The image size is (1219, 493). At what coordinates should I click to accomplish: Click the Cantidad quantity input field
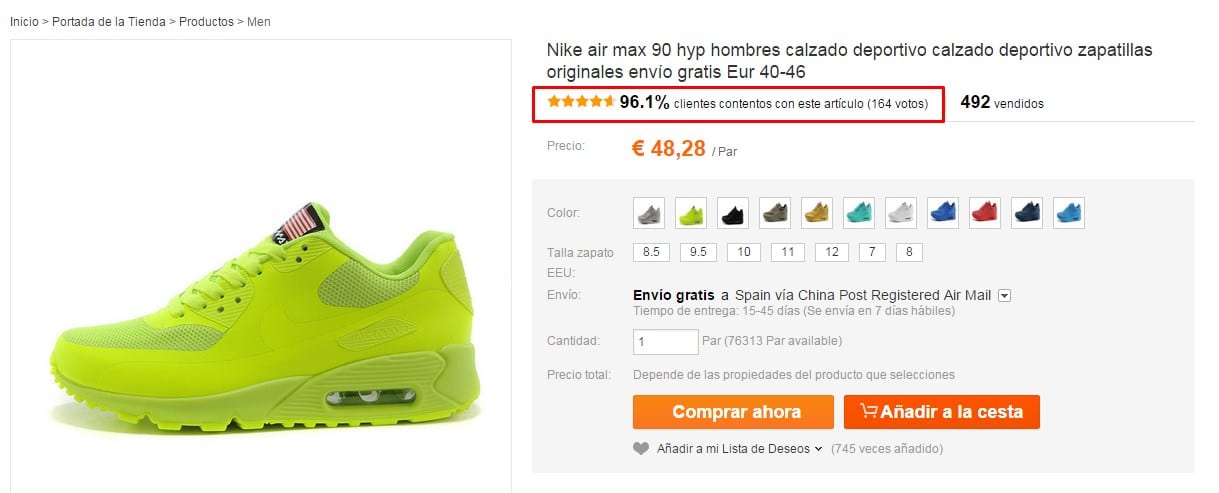click(x=666, y=341)
